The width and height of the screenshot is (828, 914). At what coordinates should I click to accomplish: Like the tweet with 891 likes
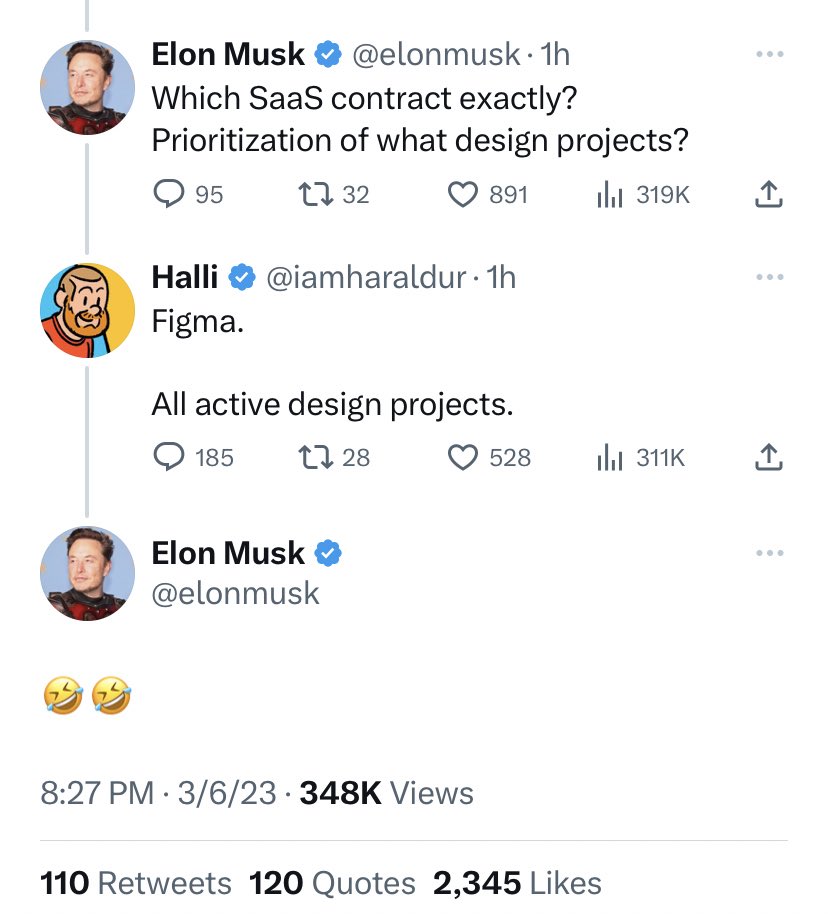[x=462, y=194]
